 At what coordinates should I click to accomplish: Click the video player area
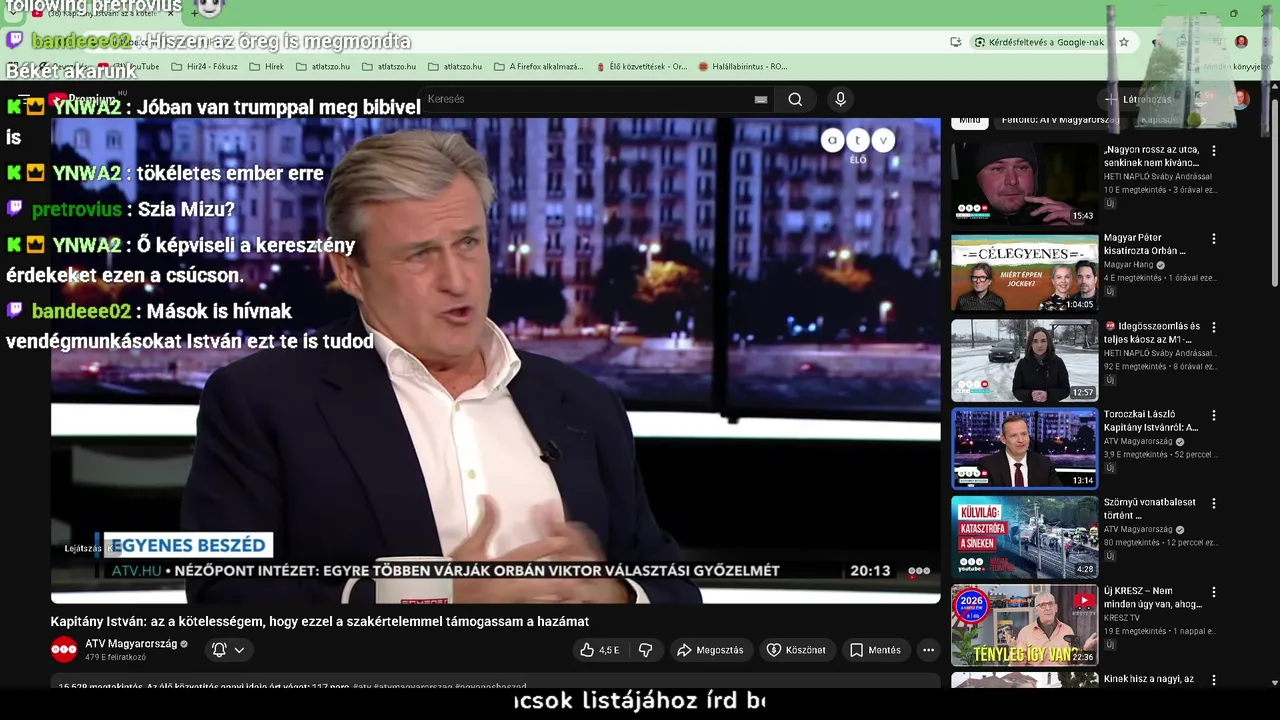pyautogui.click(x=496, y=360)
